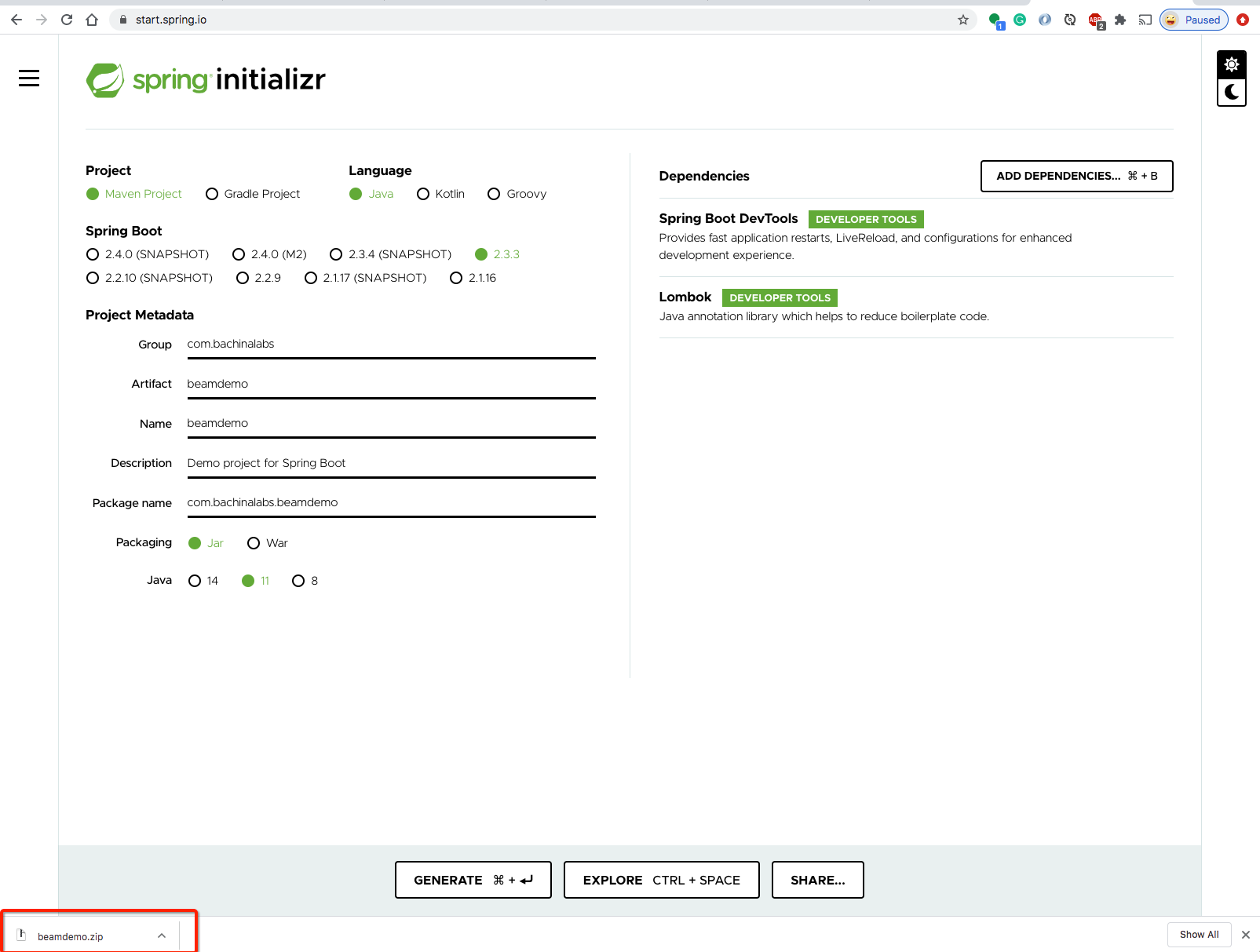
Task: Click the Spring Boot DevTools dependency
Action: click(916, 236)
